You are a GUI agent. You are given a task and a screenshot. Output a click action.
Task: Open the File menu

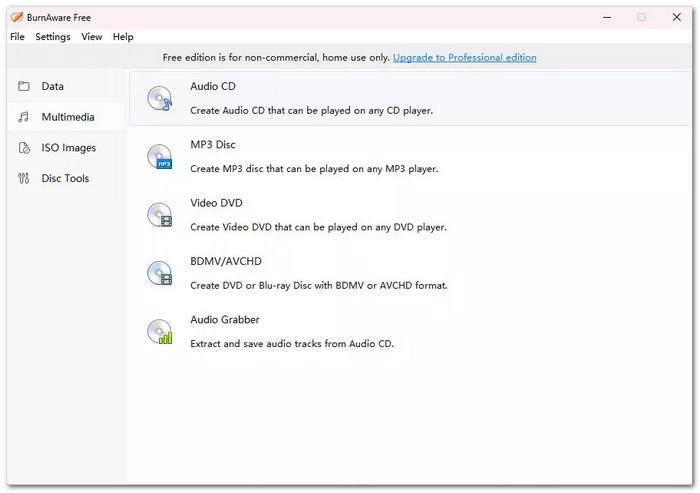coord(17,37)
